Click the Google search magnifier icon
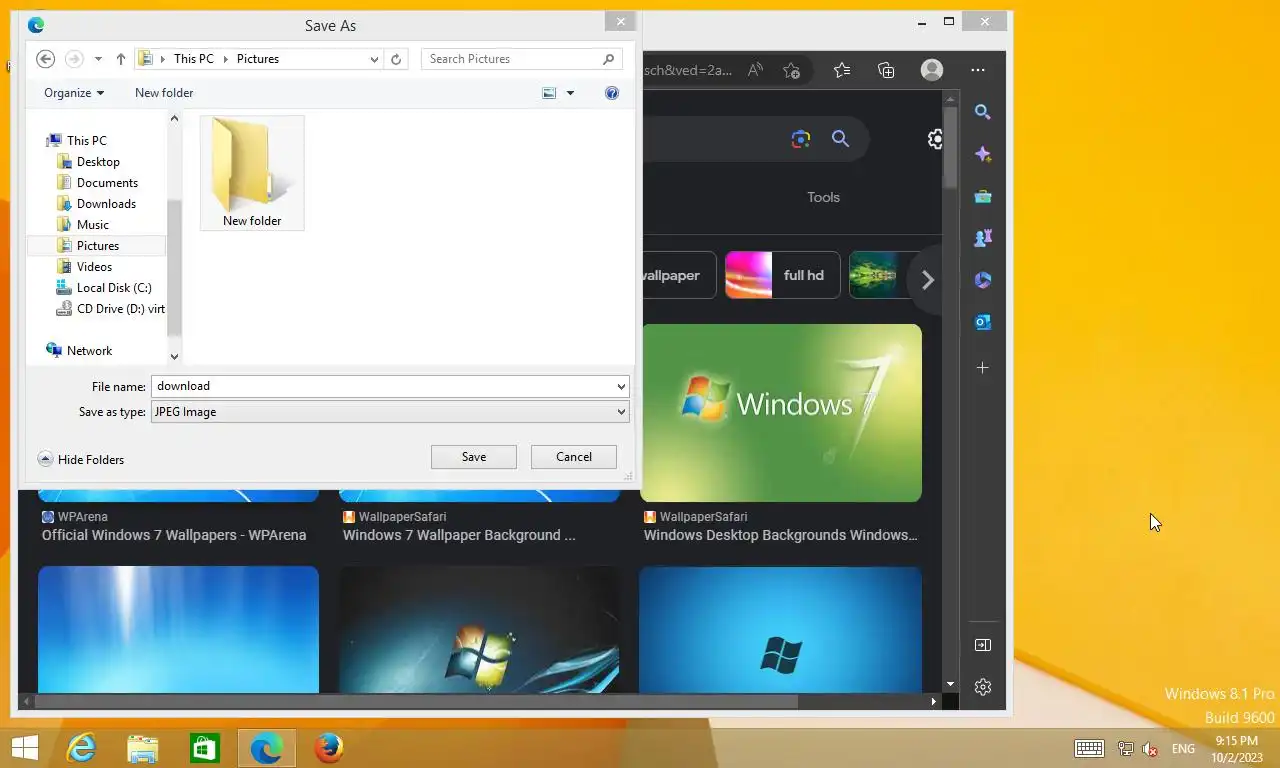Viewport: 1280px width, 768px height. tap(841, 140)
